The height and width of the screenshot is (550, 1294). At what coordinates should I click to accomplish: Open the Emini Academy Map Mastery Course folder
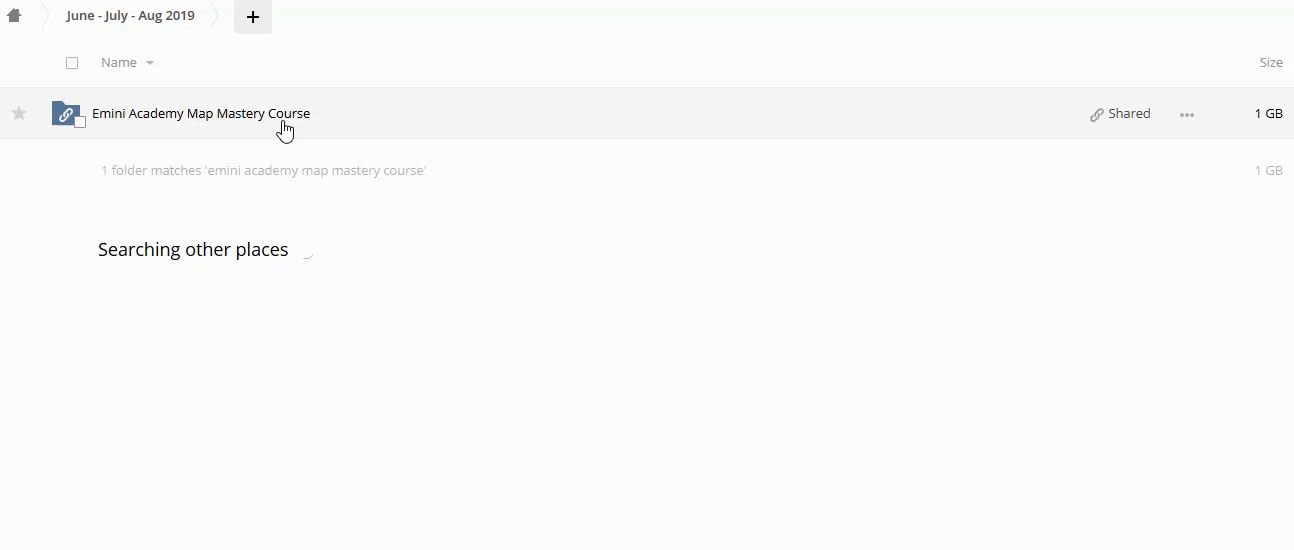(x=201, y=113)
